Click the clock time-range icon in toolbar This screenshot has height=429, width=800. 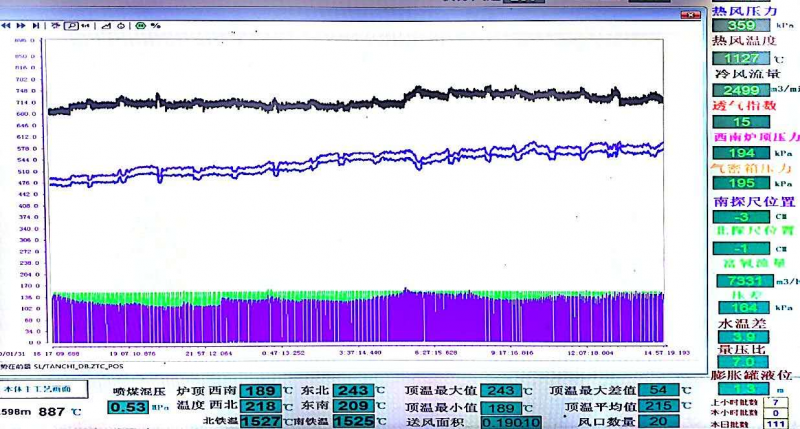[x=120, y=25]
